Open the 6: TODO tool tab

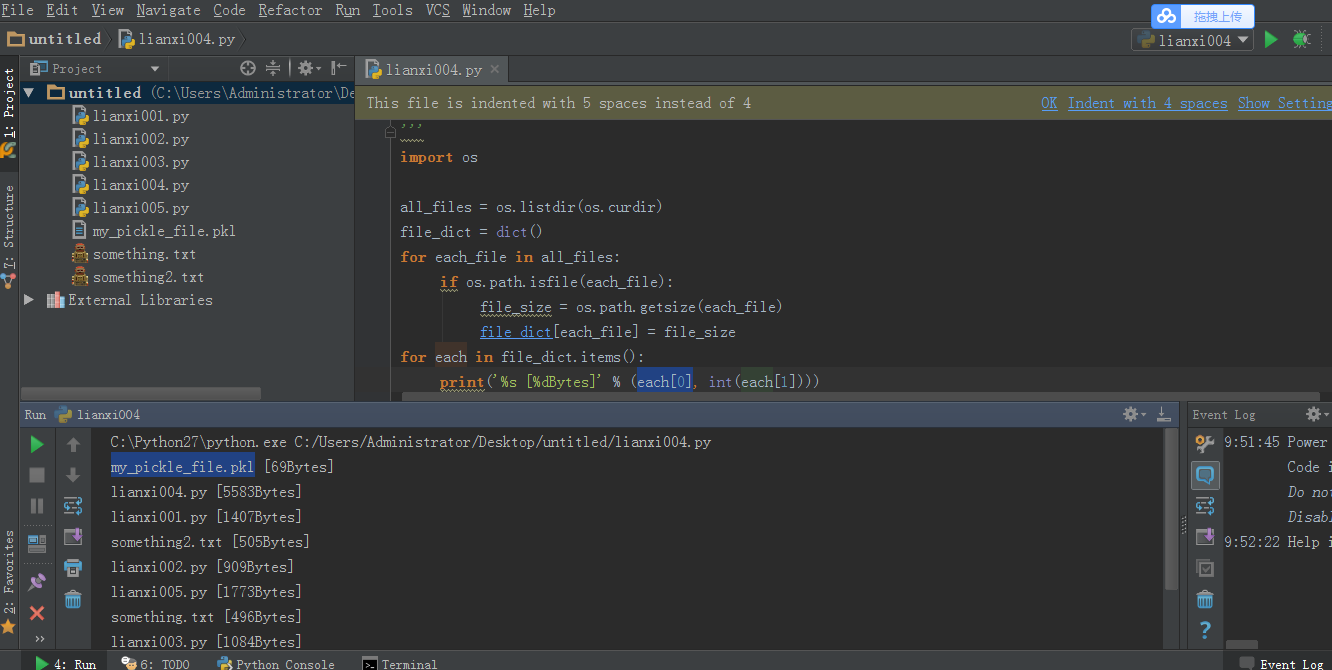[x=156, y=663]
